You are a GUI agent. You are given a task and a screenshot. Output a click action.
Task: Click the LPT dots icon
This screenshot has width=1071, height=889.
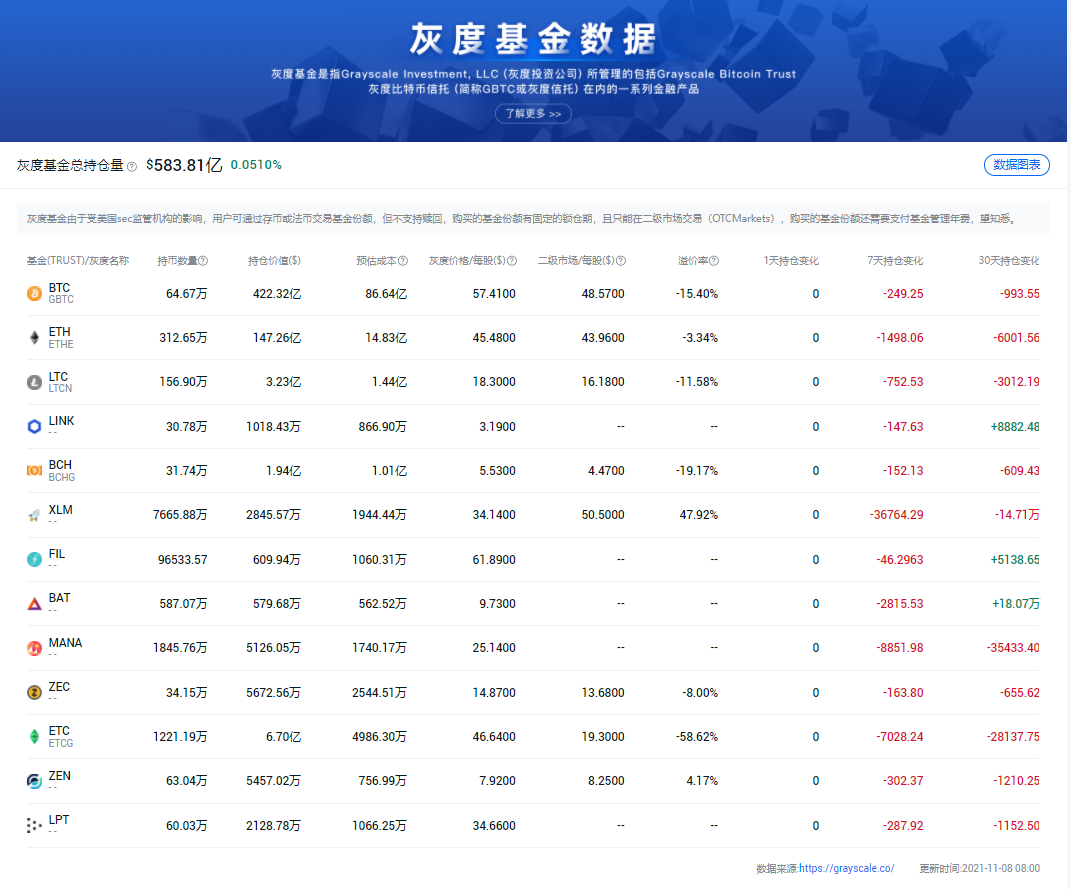pos(34,826)
